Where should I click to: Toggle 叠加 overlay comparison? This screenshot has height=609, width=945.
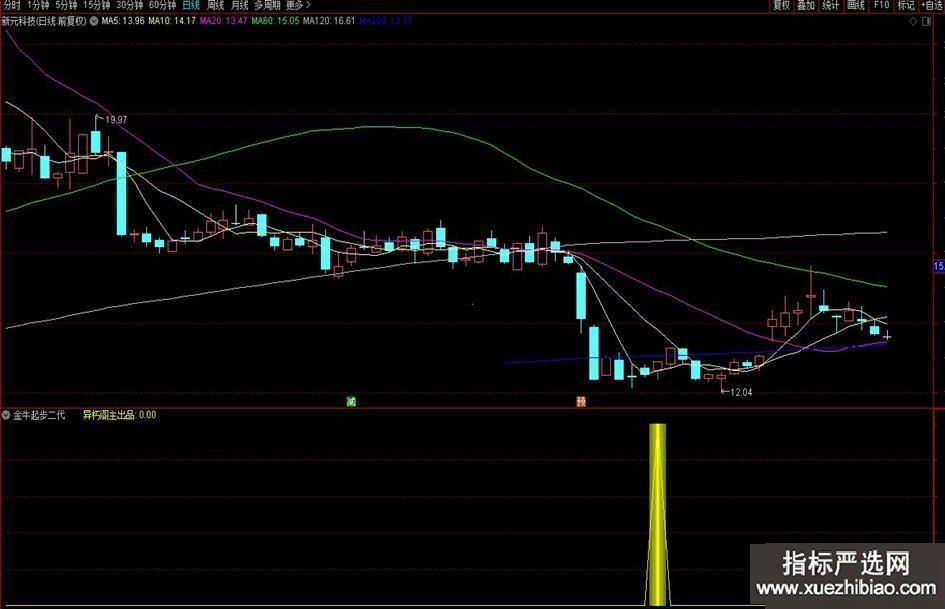pos(806,5)
